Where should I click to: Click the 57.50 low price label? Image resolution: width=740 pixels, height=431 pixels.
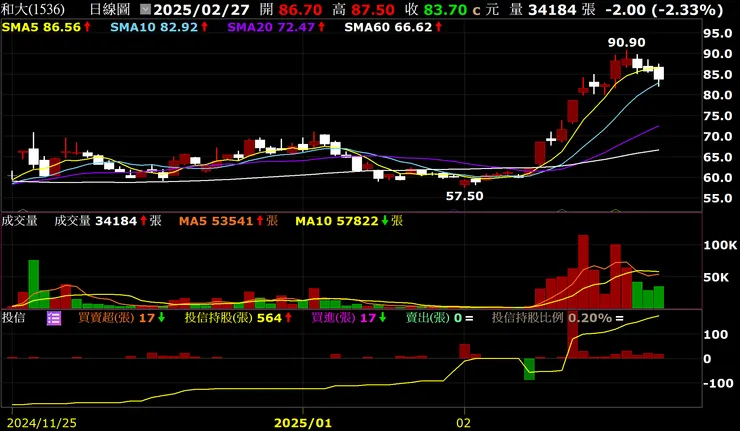tap(464, 196)
